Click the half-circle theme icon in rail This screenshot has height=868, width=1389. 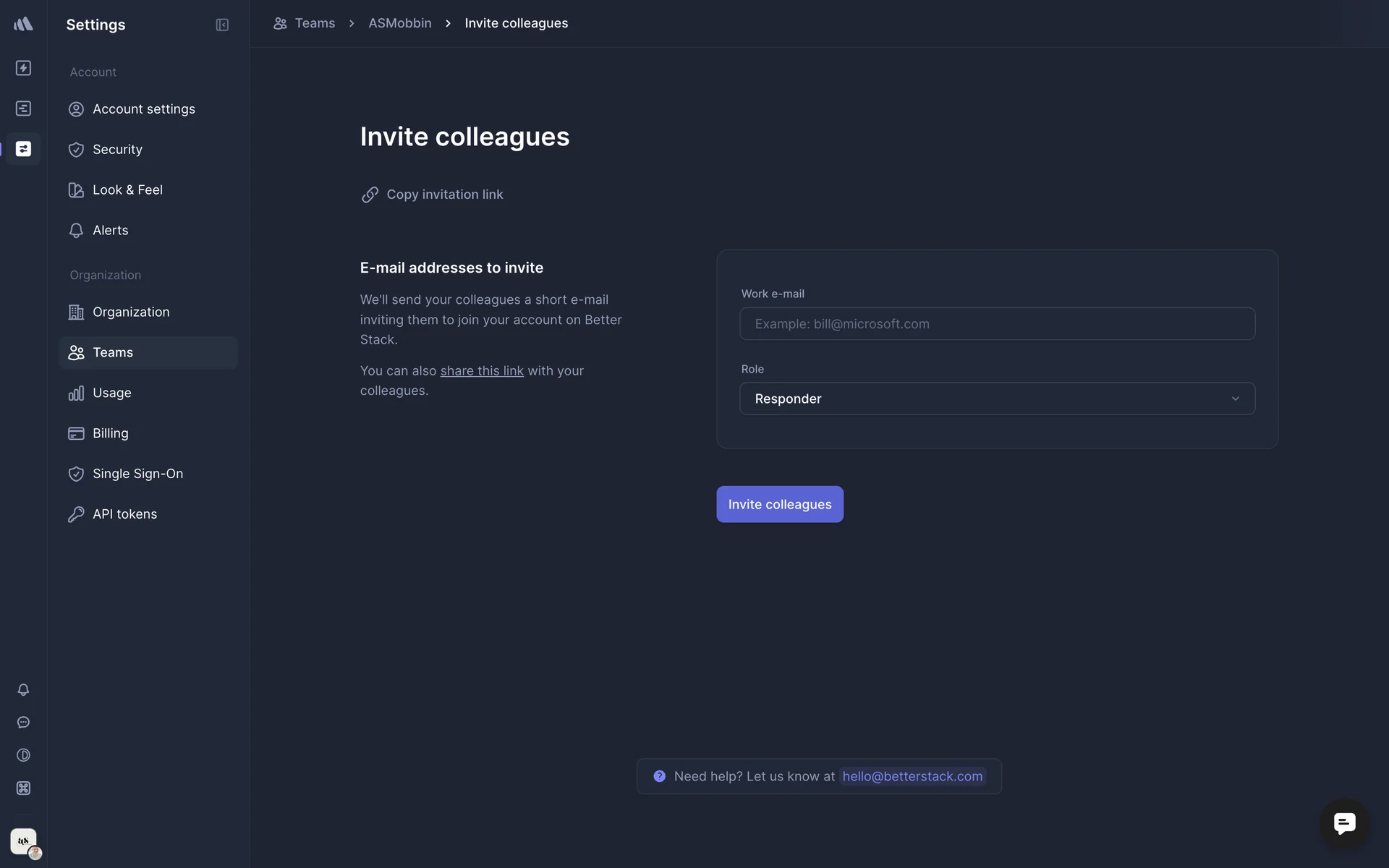23,755
